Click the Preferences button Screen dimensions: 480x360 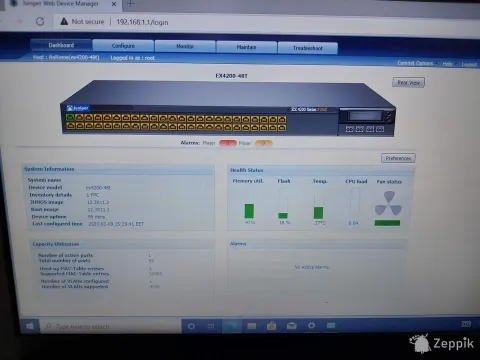398,158
